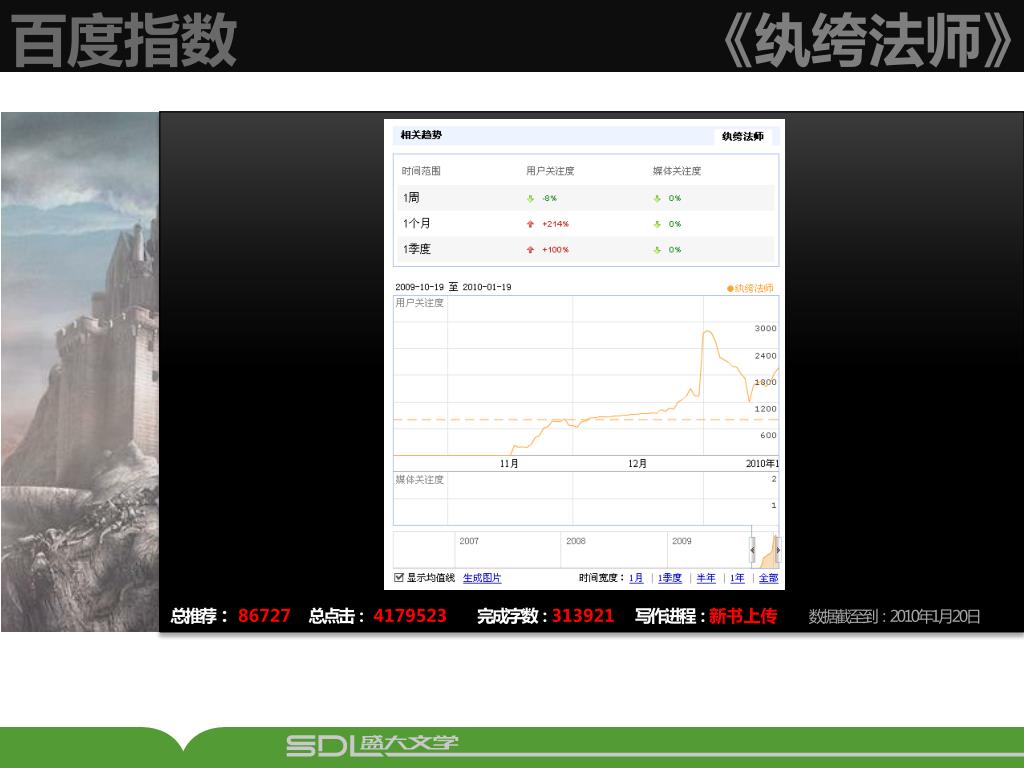Click the 《纨绔法师》 book title heading
The width and height of the screenshot is (1024, 768).
pos(869,40)
